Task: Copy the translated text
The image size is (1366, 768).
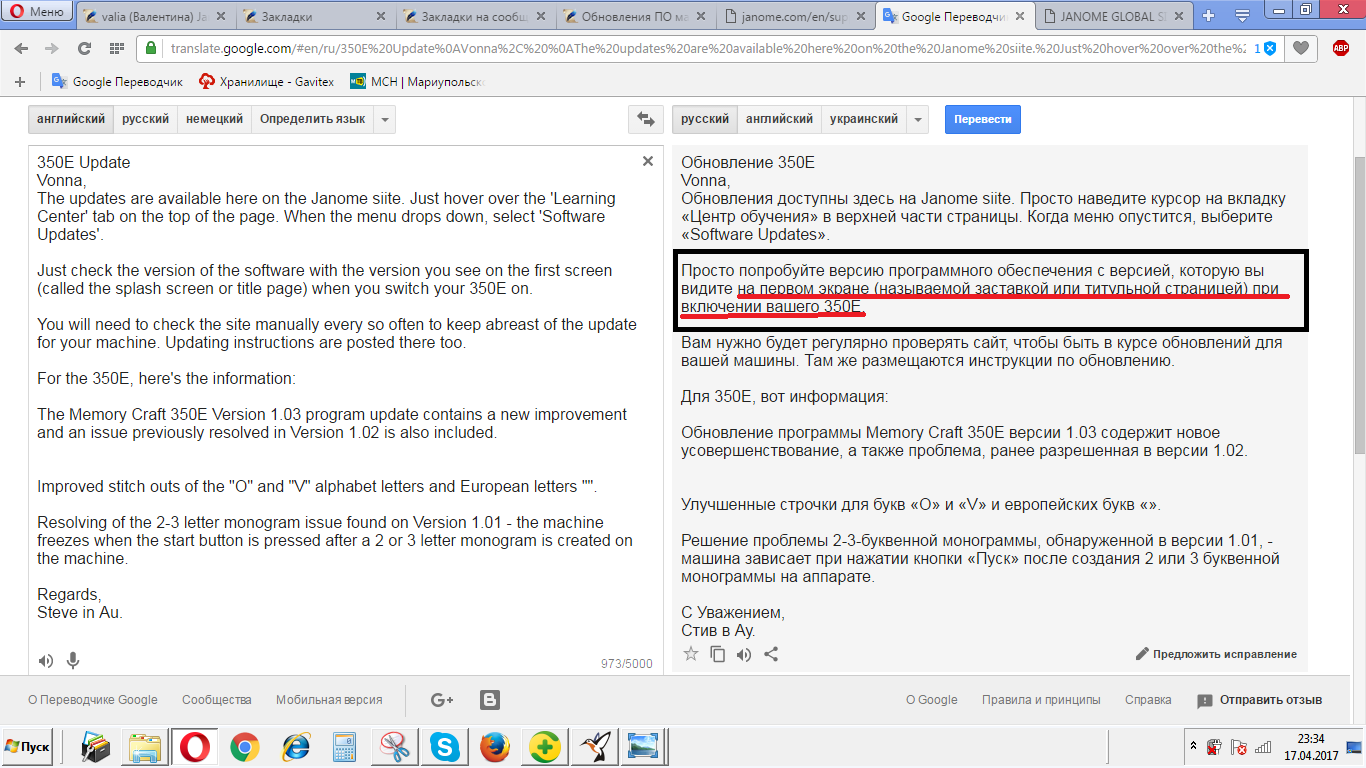Action: 717,654
